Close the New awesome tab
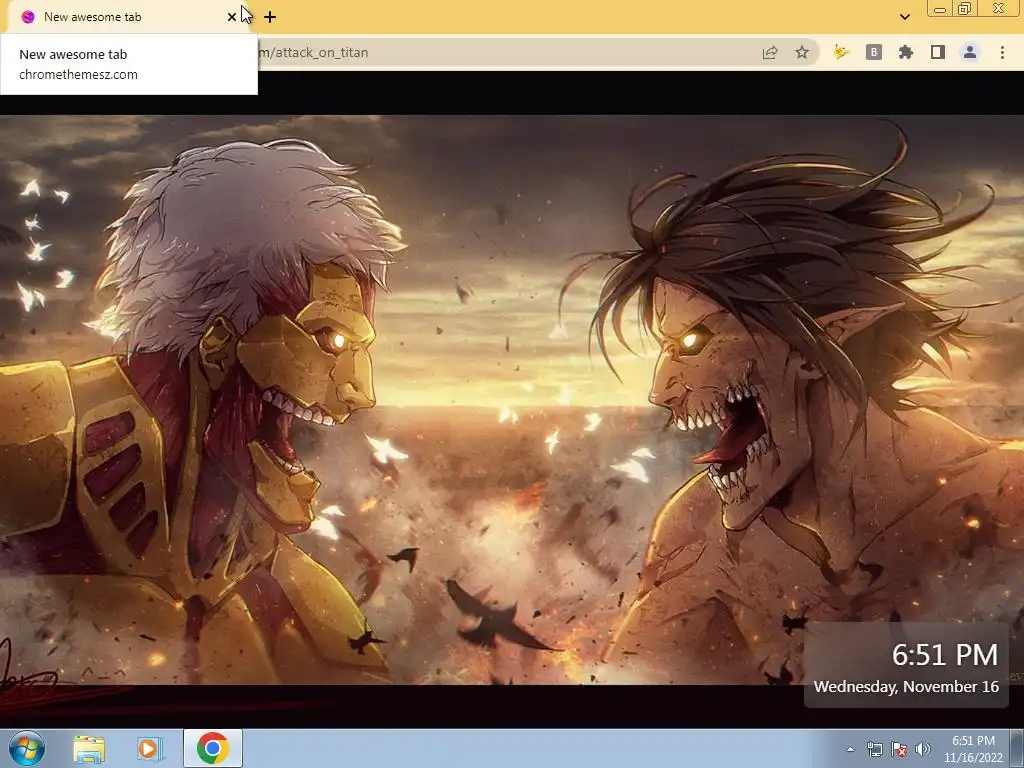1024x768 pixels. coord(231,17)
